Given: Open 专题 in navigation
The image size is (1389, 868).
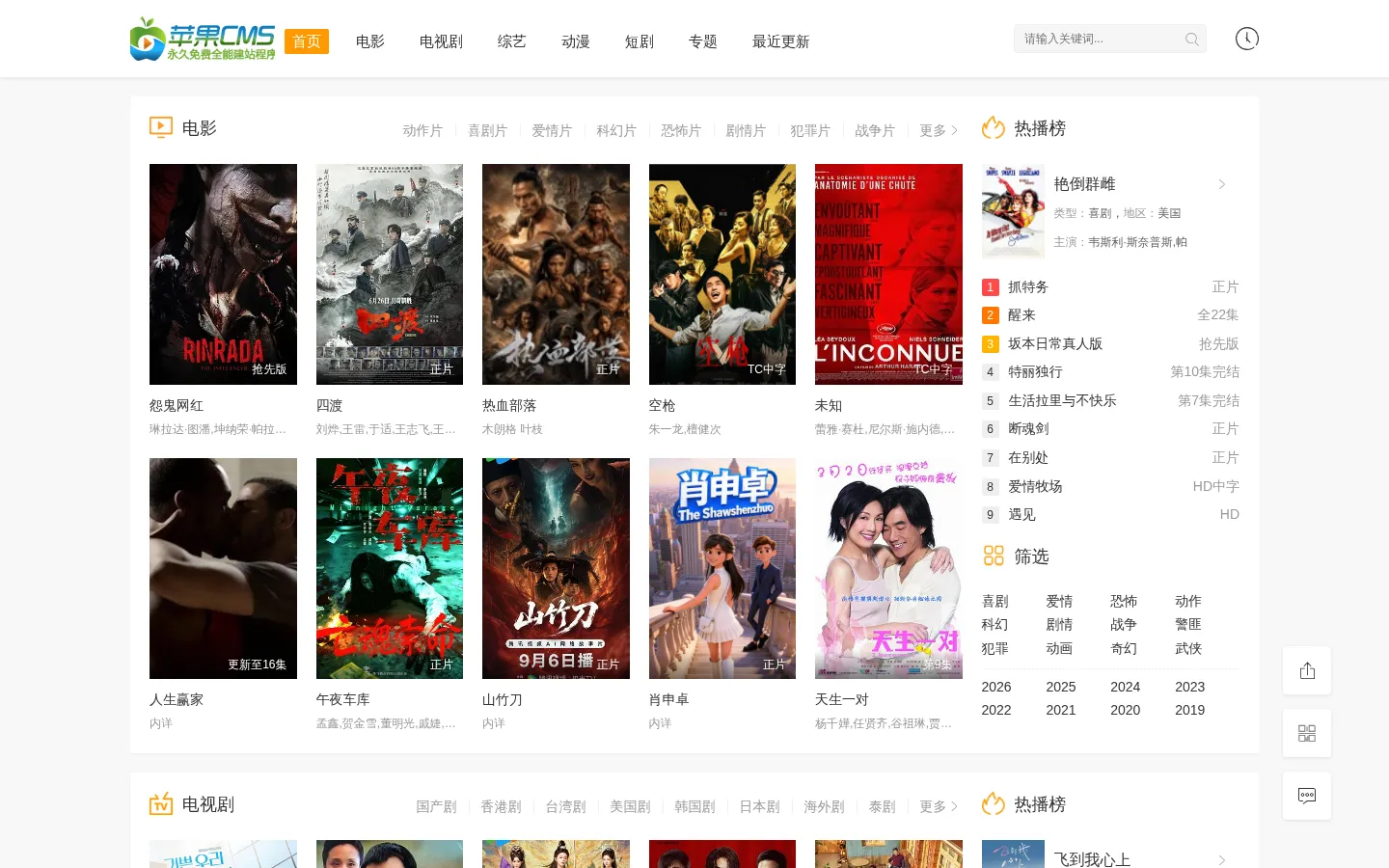Looking at the screenshot, I should pyautogui.click(x=703, y=41).
